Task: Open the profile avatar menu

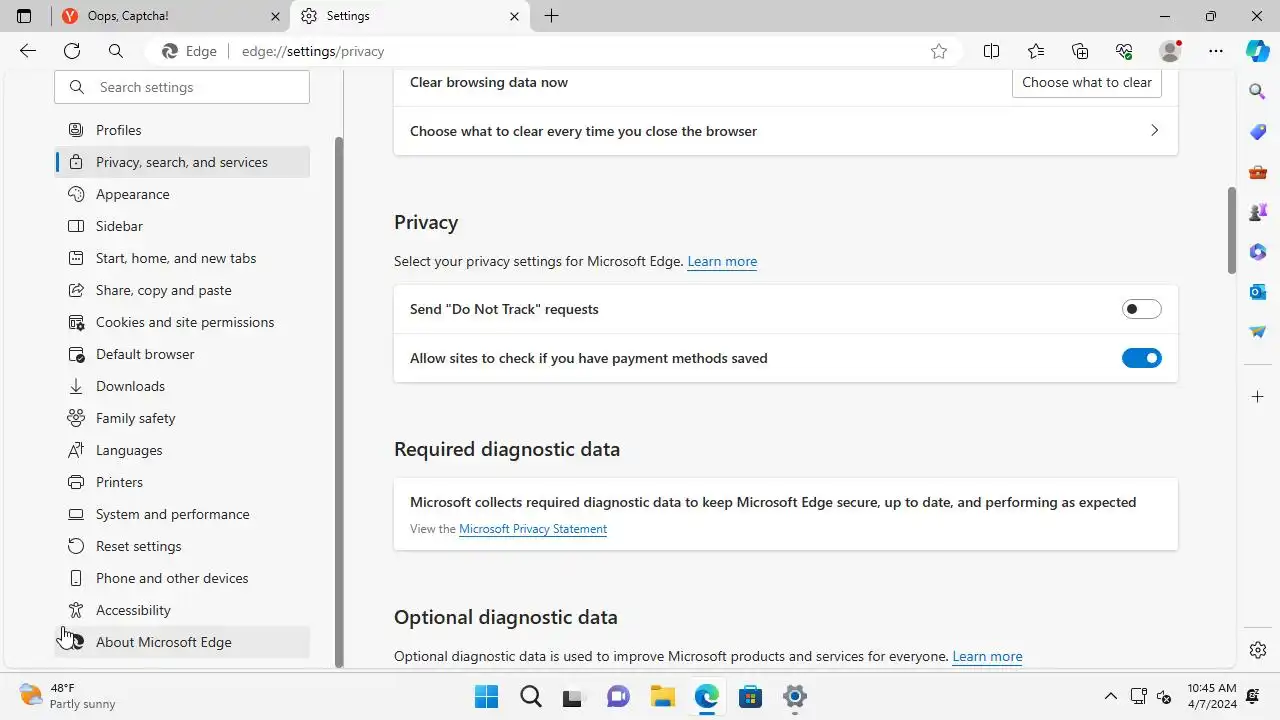Action: (x=1170, y=51)
